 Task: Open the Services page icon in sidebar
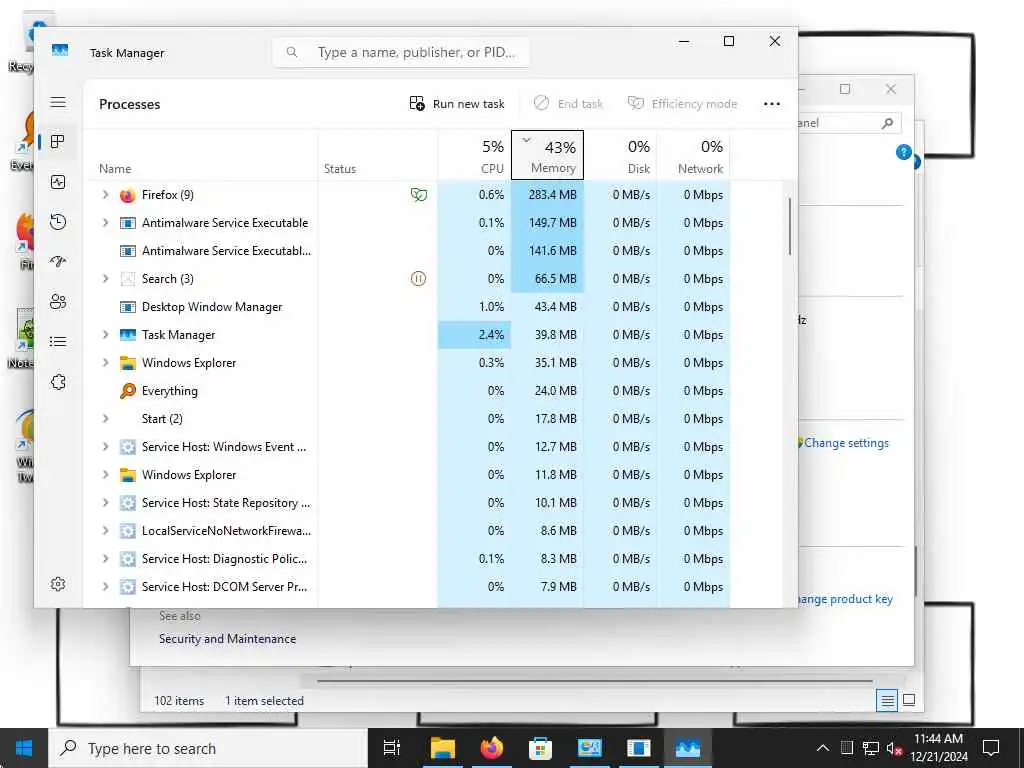pyautogui.click(x=58, y=382)
